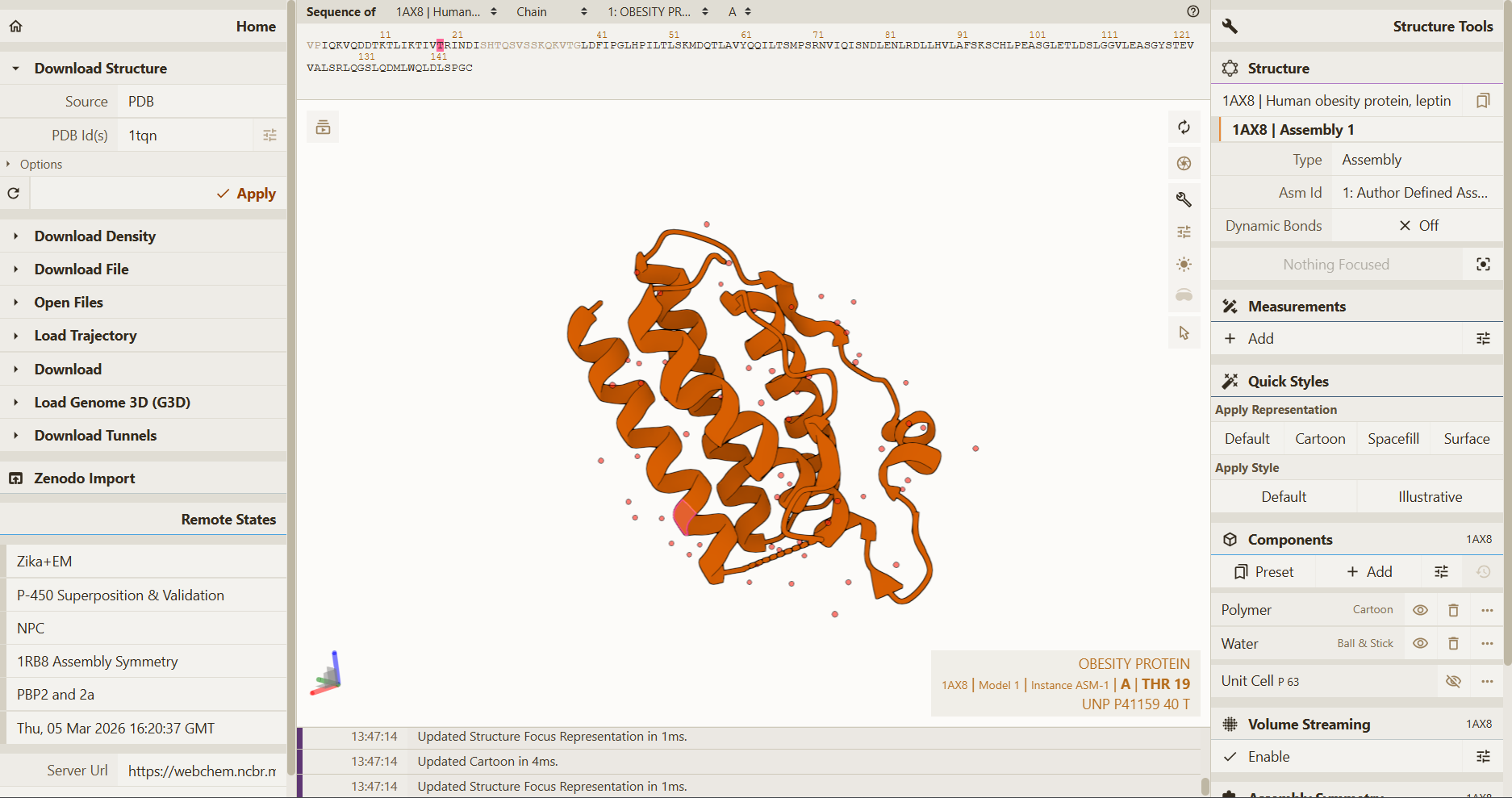Toggle the XR headset icon

click(x=1184, y=295)
